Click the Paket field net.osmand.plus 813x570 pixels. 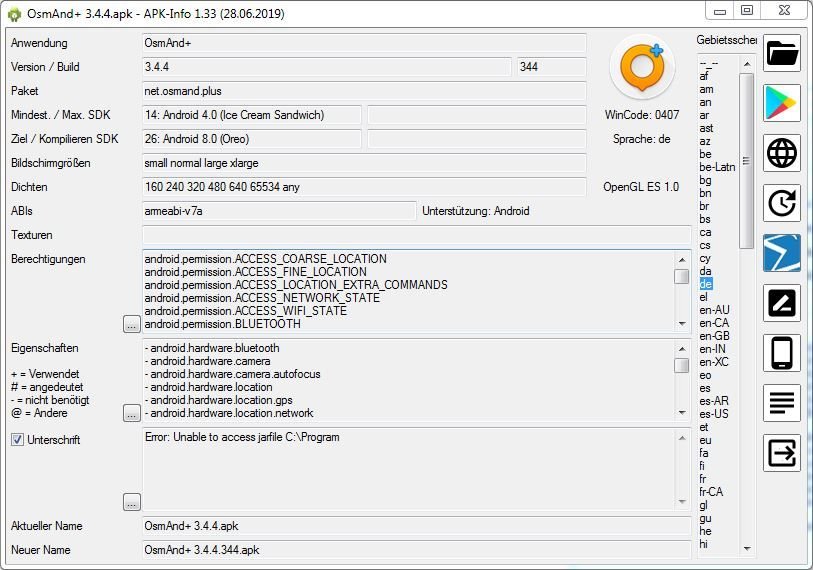click(364, 91)
